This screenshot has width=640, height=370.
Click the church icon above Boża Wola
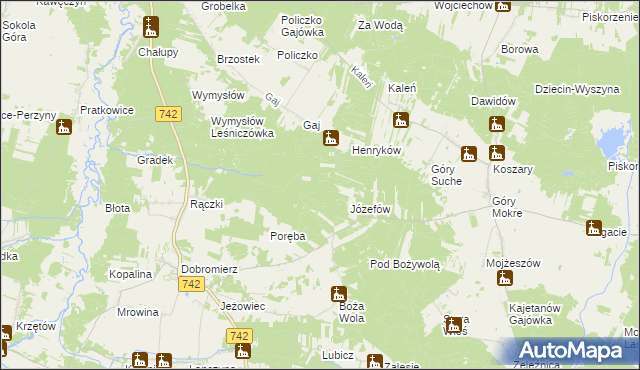[x=339, y=294]
